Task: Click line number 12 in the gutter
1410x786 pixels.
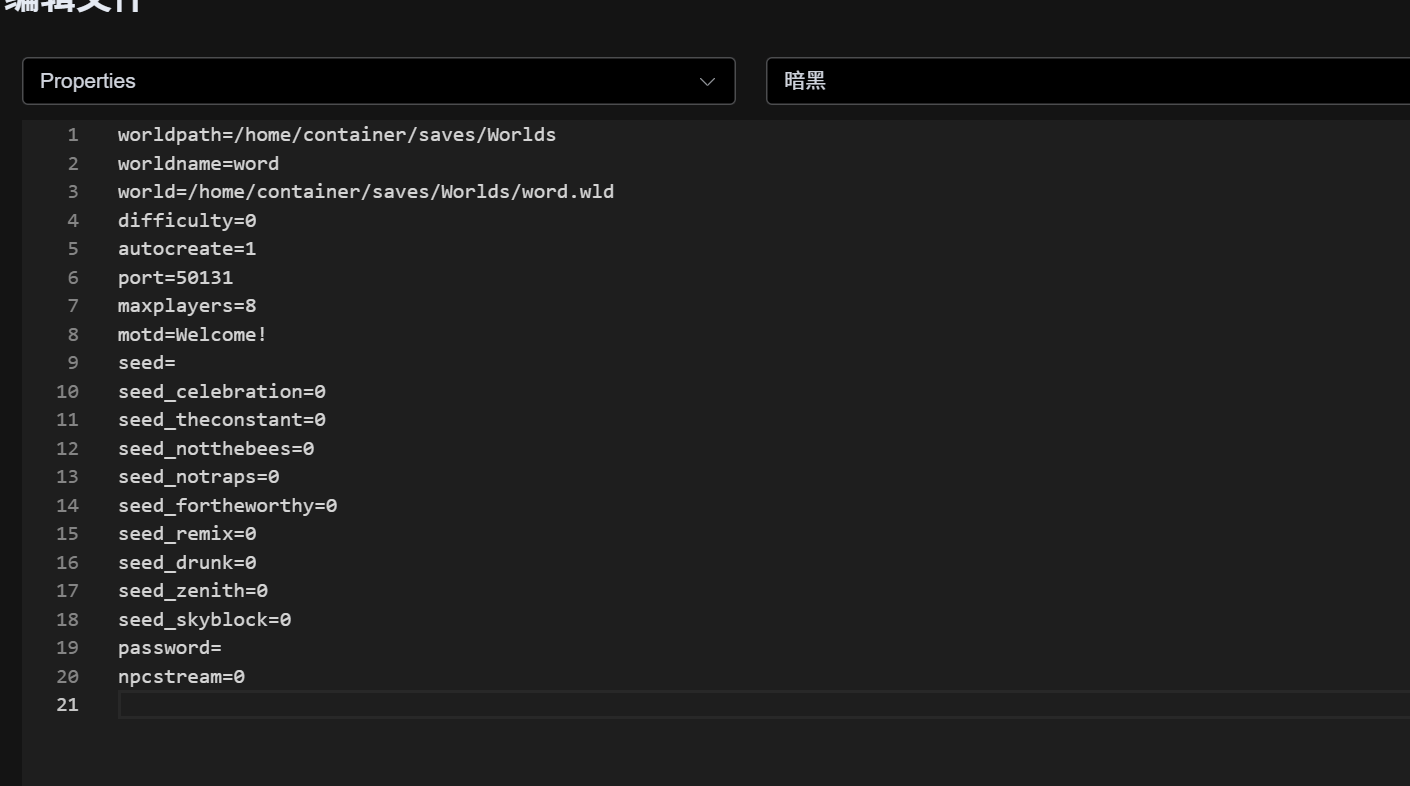Action: 67,449
